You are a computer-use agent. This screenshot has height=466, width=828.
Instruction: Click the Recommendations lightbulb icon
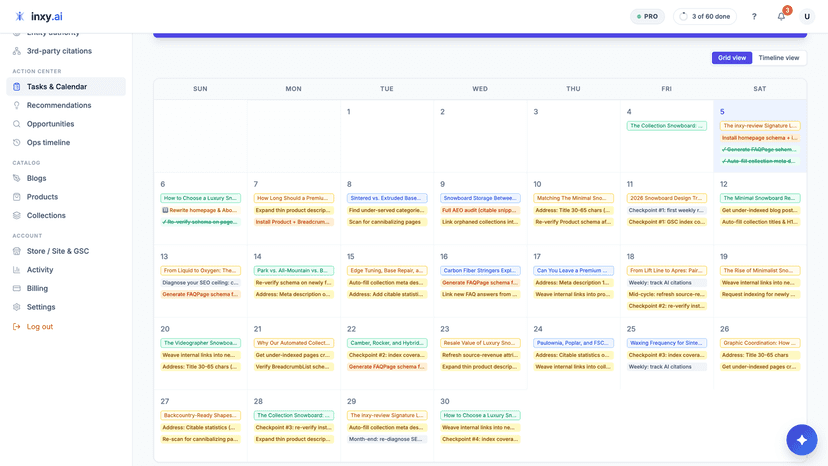point(16,105)
